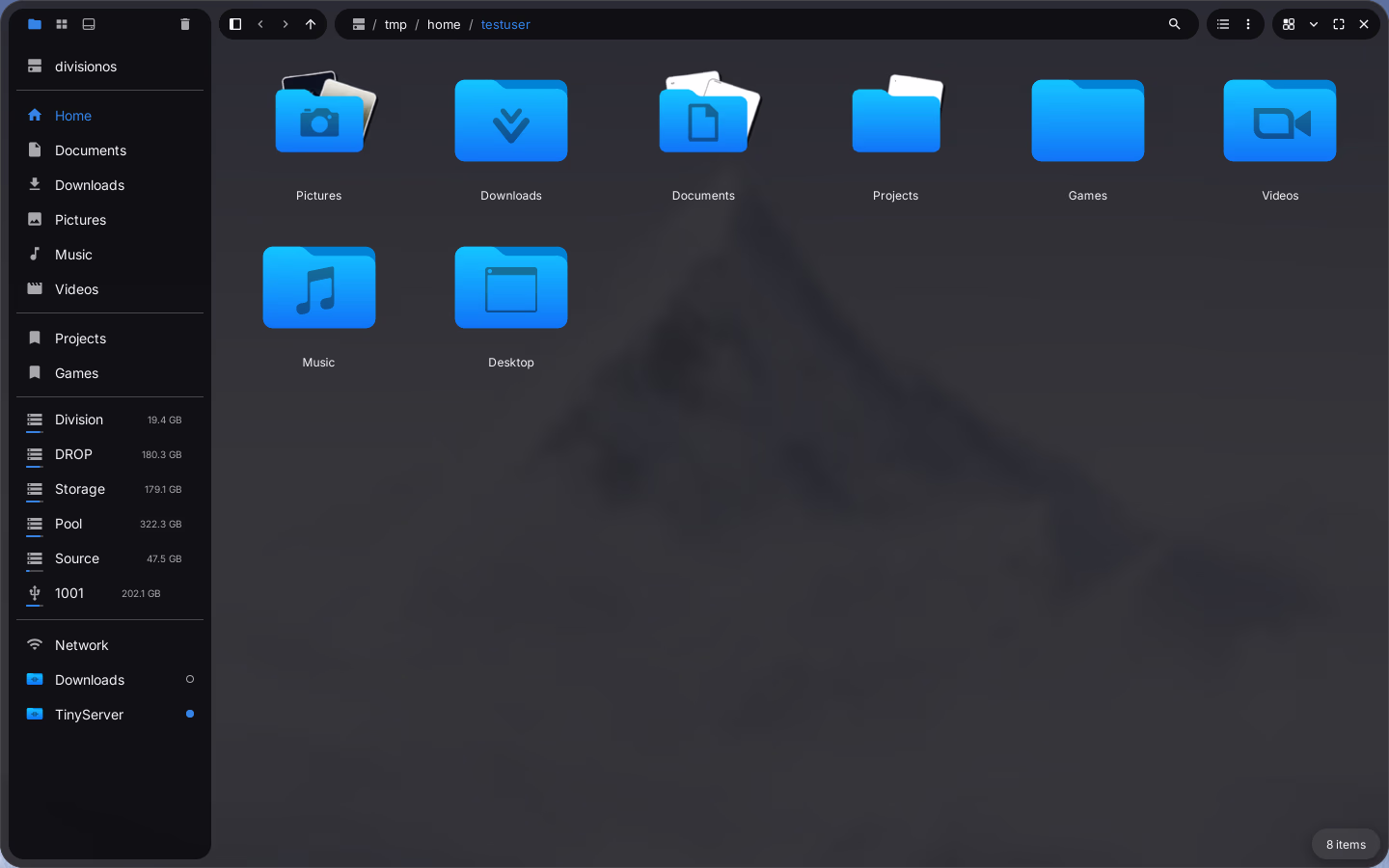
Task: Open the Storage drive
Action: pos(110,489)
